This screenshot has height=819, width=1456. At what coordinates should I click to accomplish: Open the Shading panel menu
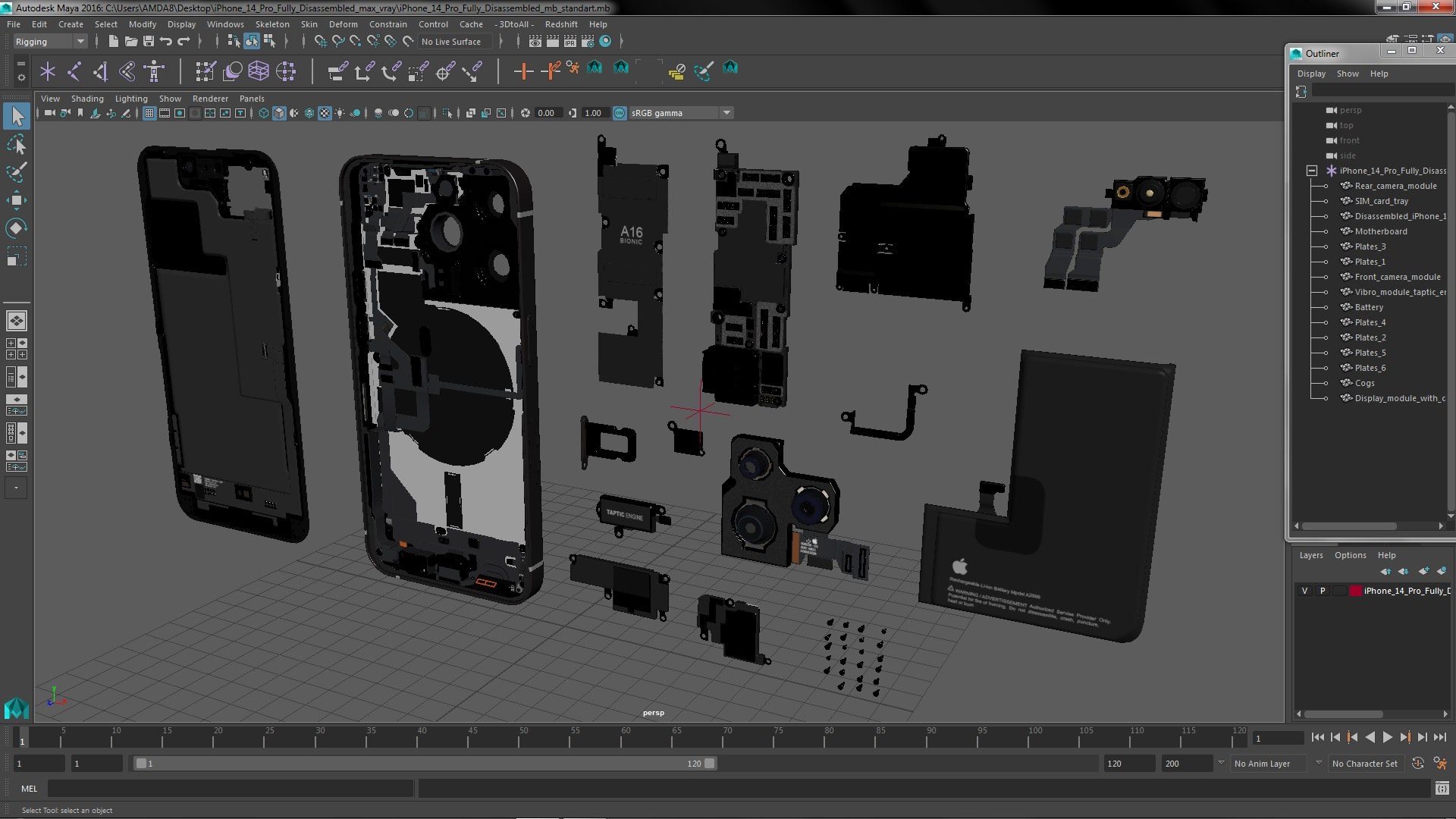(87, 99)
